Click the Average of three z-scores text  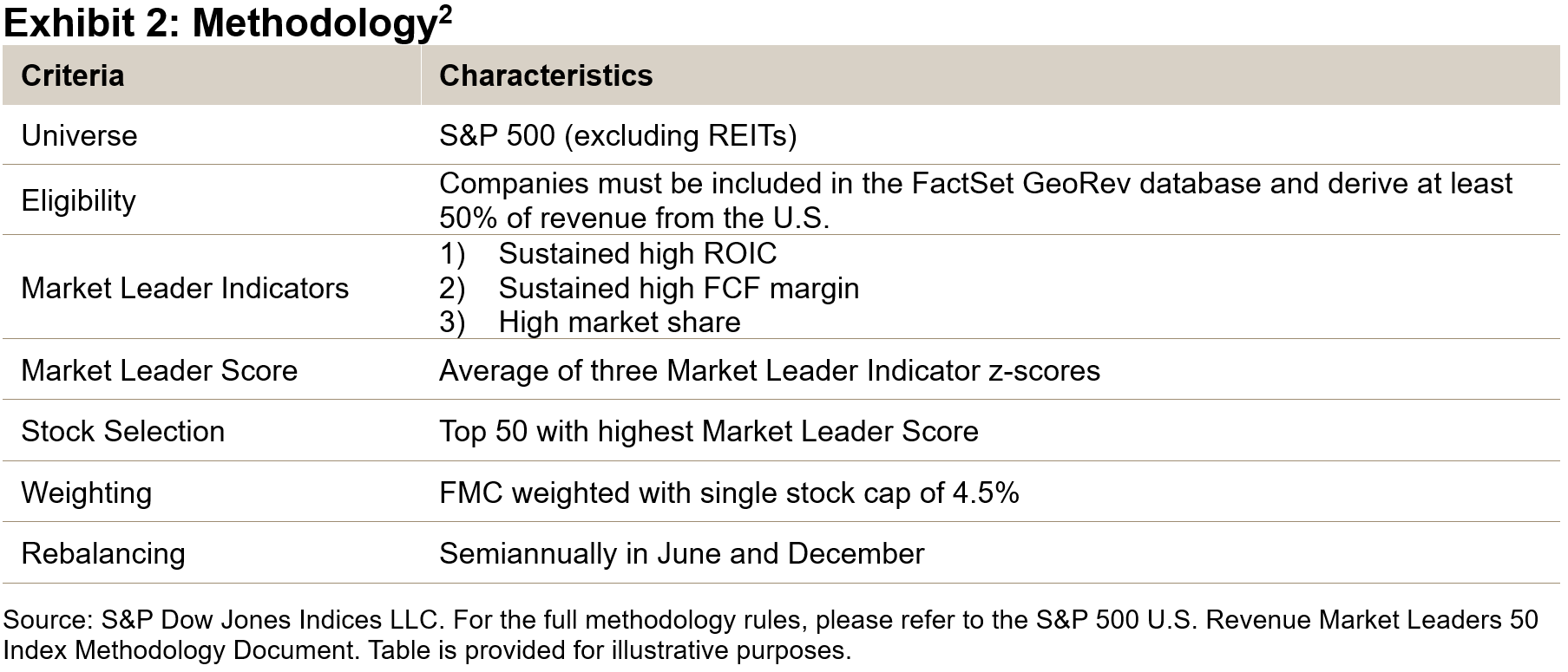(x=769, y=371)
